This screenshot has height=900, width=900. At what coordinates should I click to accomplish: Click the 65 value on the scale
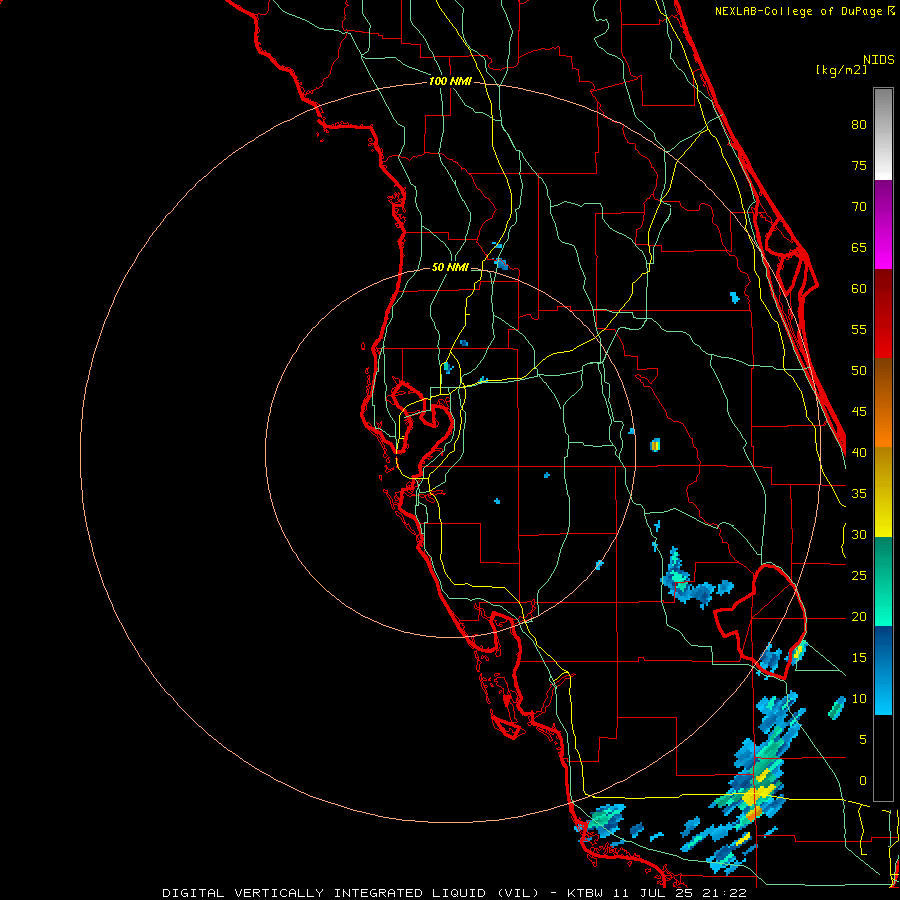coord(859,248)
